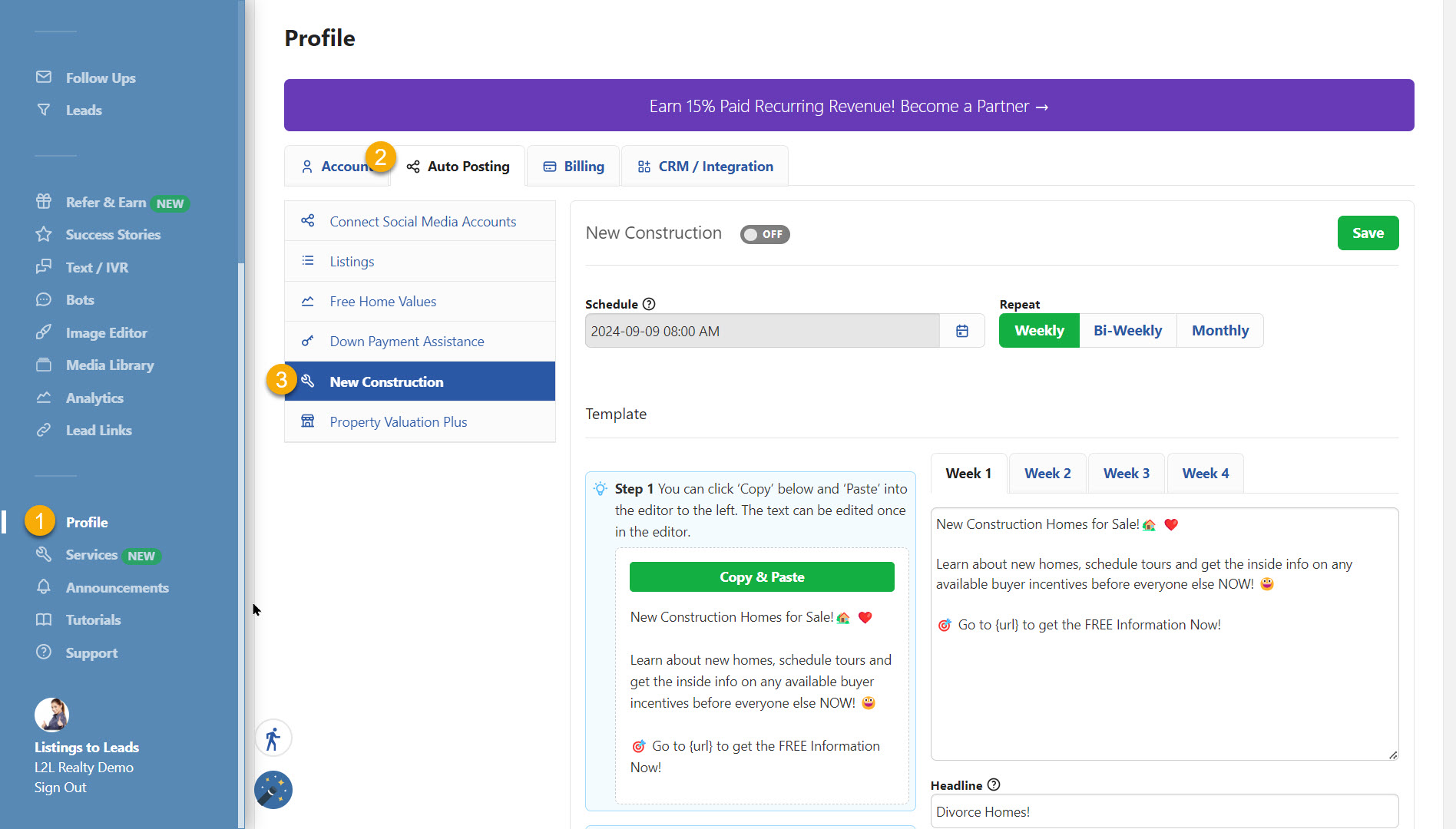This screenshot has height=829, width=1456.
Task: Choose Monthly repeat option
Action: tap(1219, 331)
